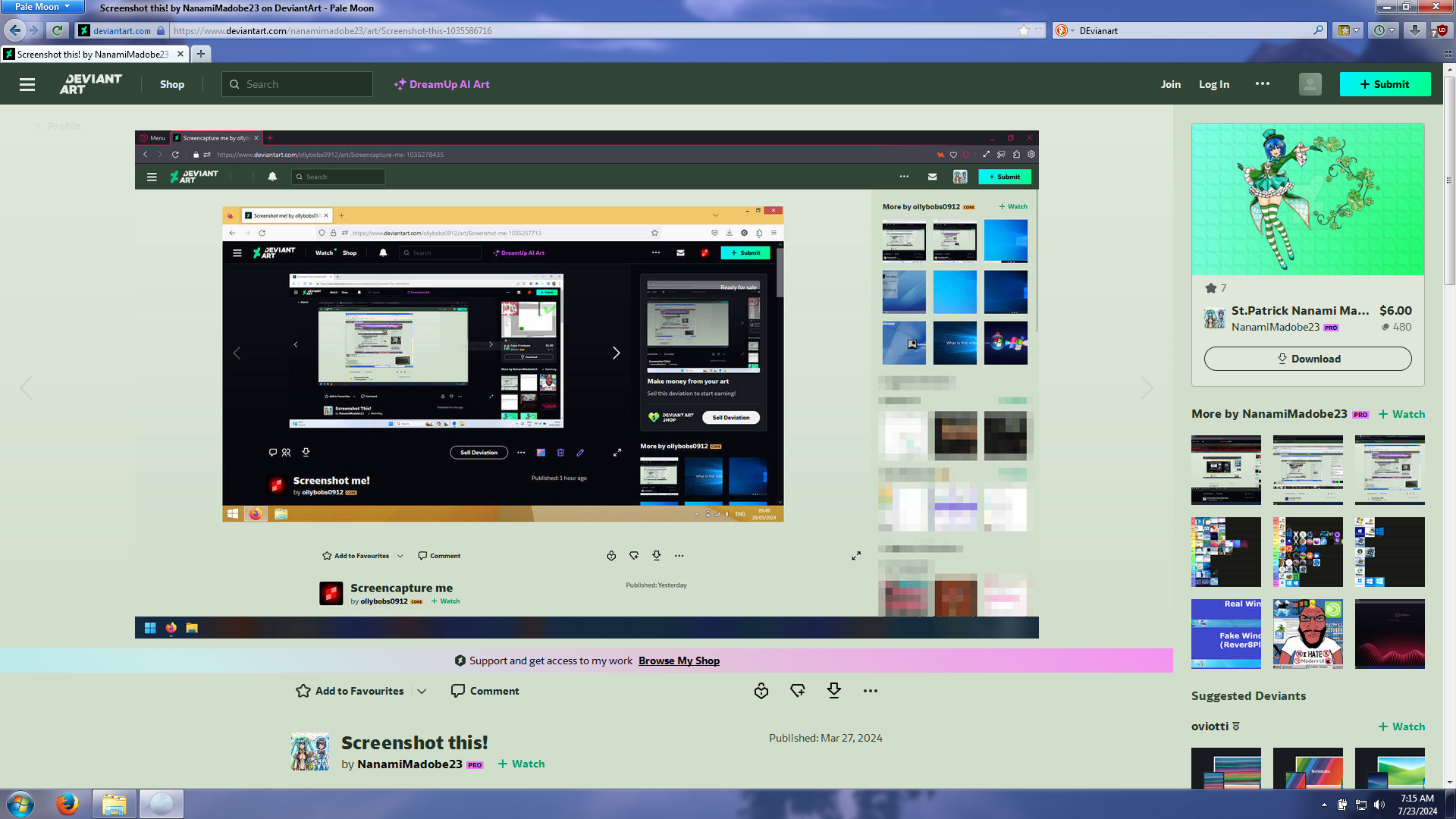Open NanamiMadobe23 author link under the title
The image size is (1456, 819).
(x=409, y=764)
